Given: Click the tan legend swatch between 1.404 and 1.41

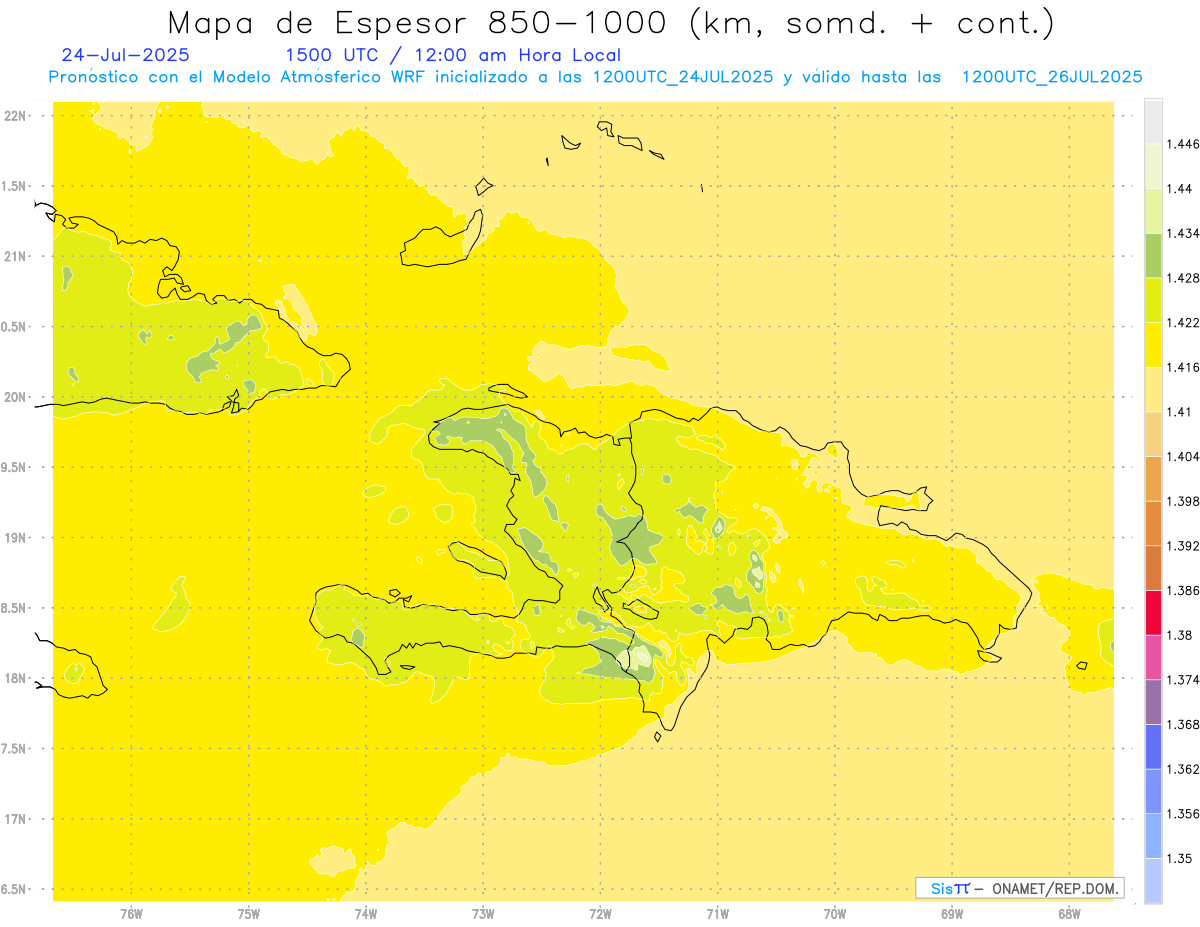Looking at the screenshot, I should (1154, 434).
